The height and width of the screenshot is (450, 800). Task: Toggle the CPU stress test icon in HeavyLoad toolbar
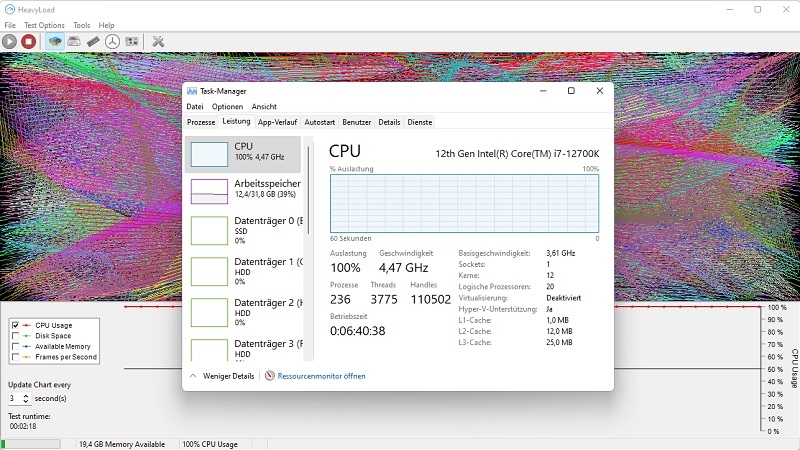point(55,41)
